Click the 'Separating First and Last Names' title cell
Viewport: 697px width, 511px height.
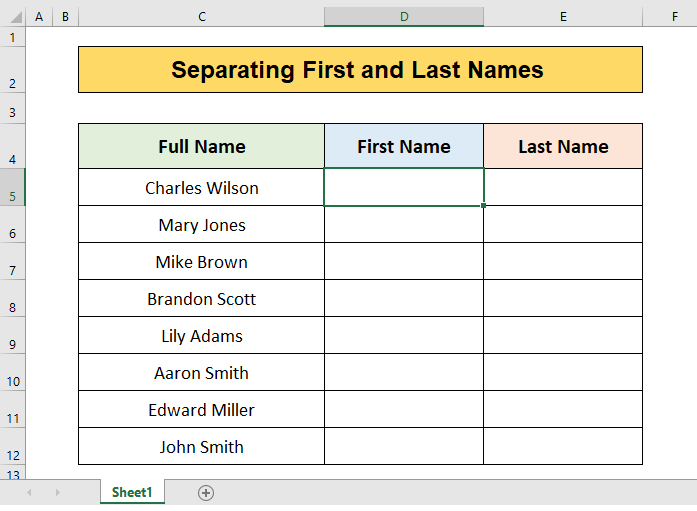360,70
